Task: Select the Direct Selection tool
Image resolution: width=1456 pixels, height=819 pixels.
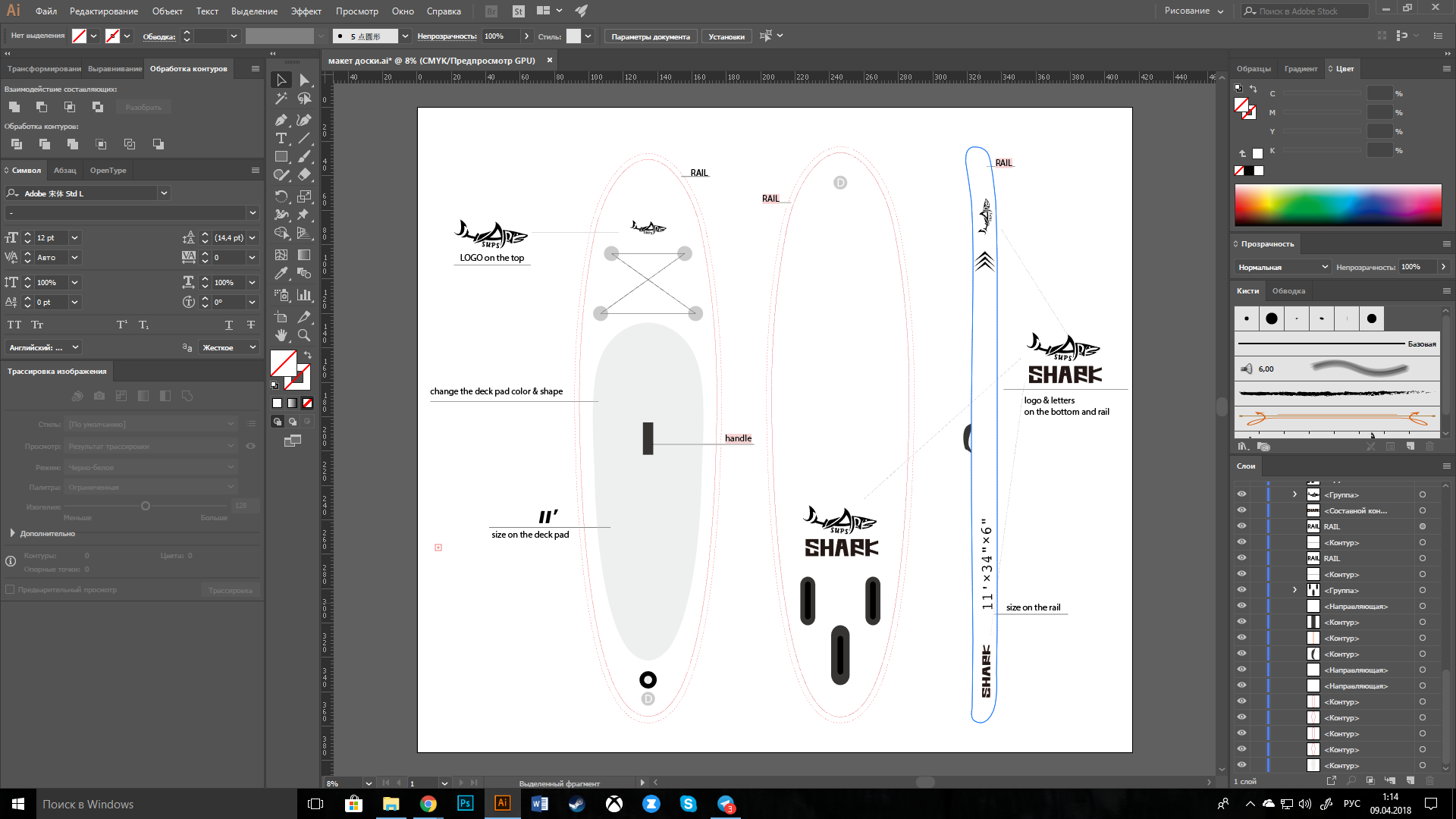Action: point(304,80)
